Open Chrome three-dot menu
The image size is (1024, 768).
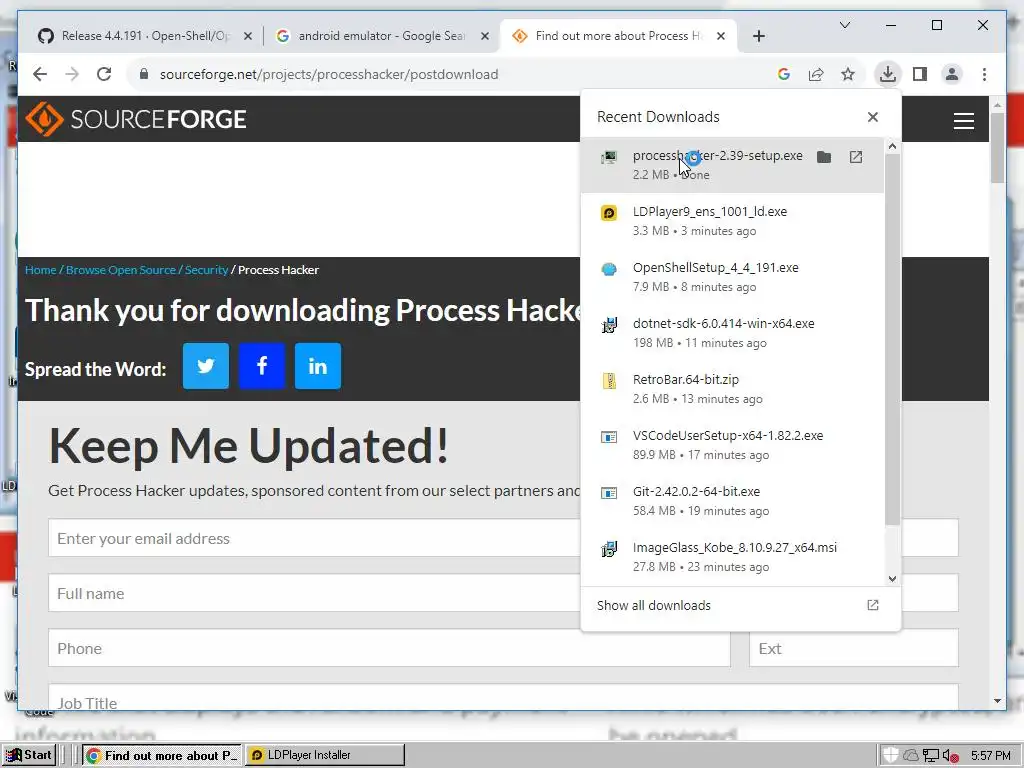tap(984, 74)
